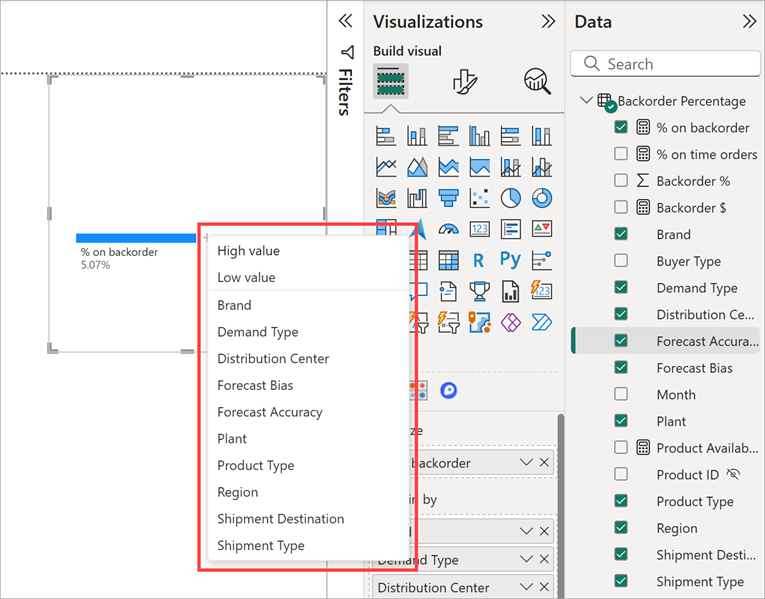Screen dimensions: 765x599
Task: Uncheck the Brand field checkbox
Action: tap(621, 234)
